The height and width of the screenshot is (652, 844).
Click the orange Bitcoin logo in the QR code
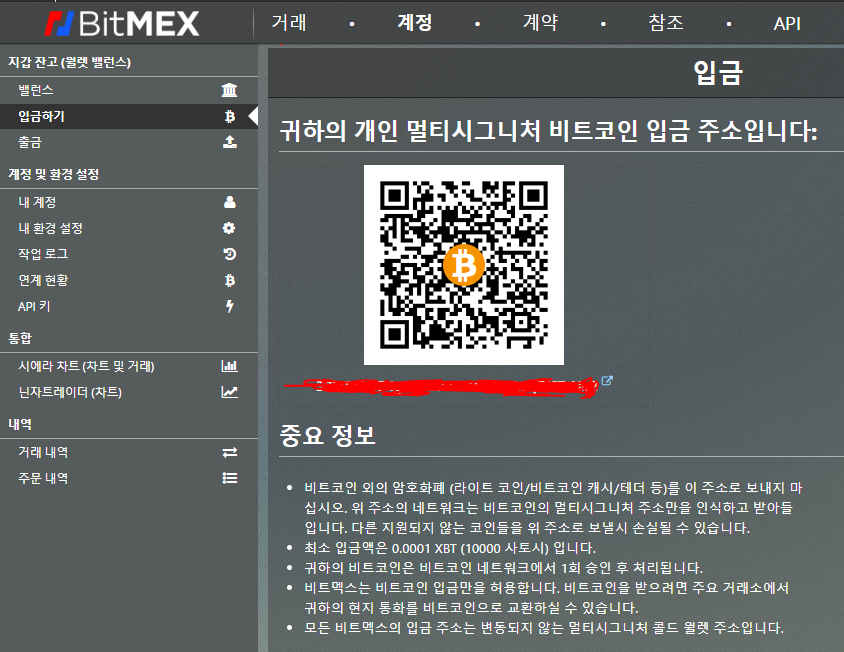(464, 265)
